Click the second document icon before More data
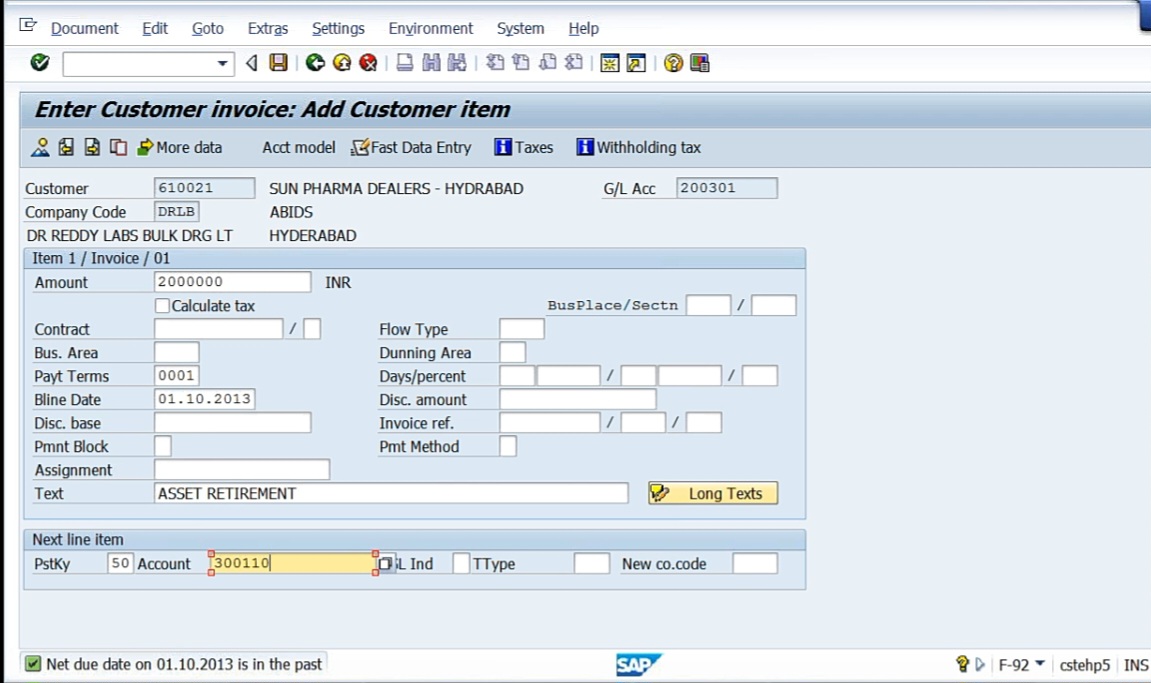This screenshot has width=1151, height=683. (66, 148)
